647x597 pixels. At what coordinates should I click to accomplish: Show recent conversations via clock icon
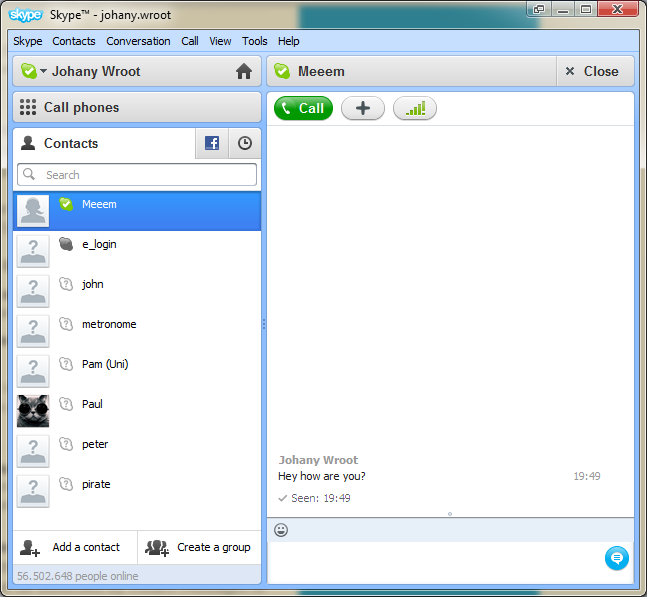click(245, 144)
